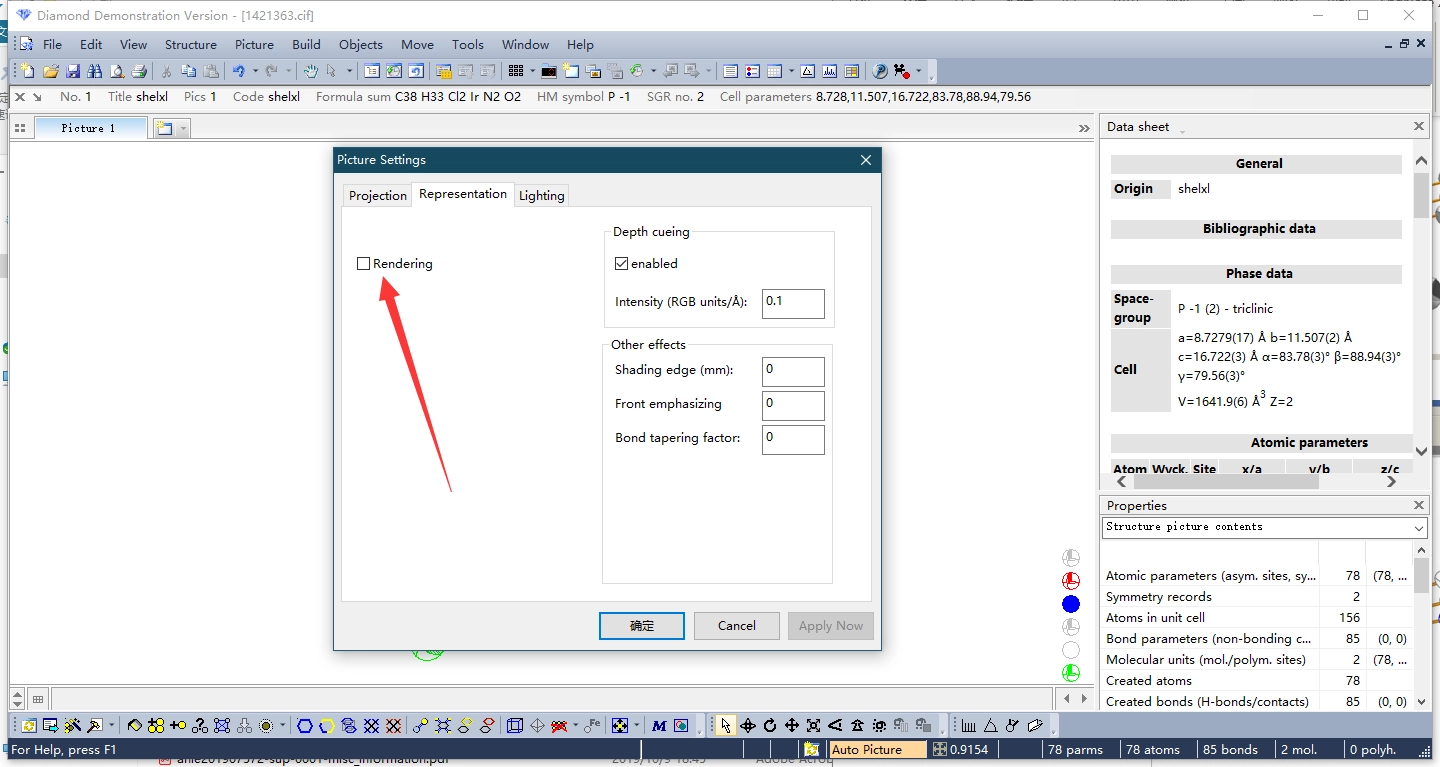Click the New document icon in toolbar
This screenshot has height=767, width=1440.
(27, 71)
